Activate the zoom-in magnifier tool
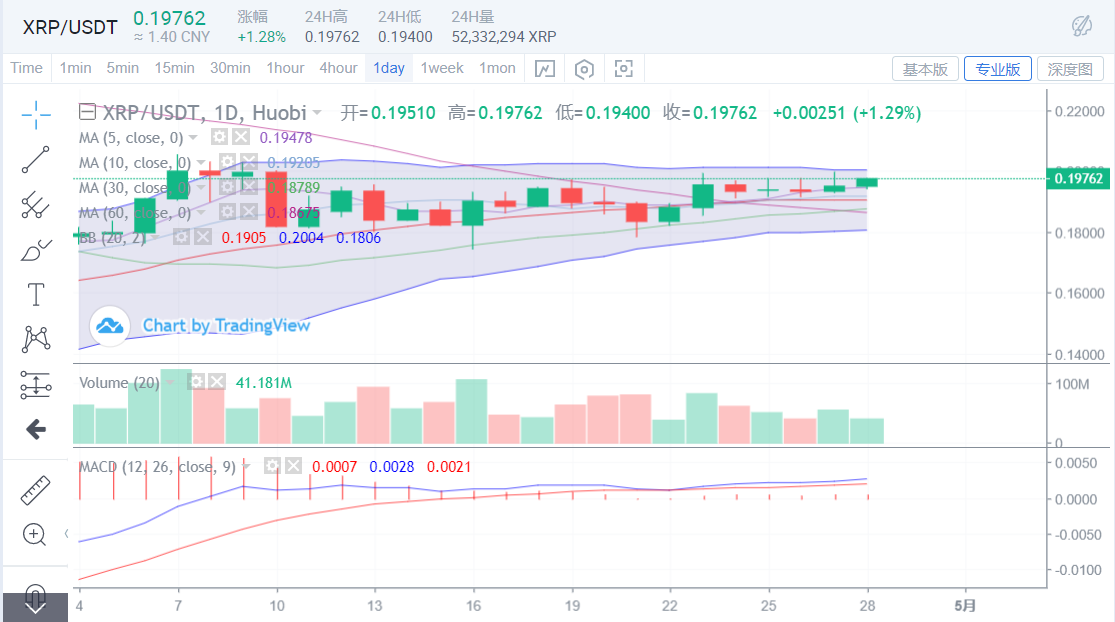Image resolution: width=1115 pixels, height=622 pixels. (x=36, y=535)
